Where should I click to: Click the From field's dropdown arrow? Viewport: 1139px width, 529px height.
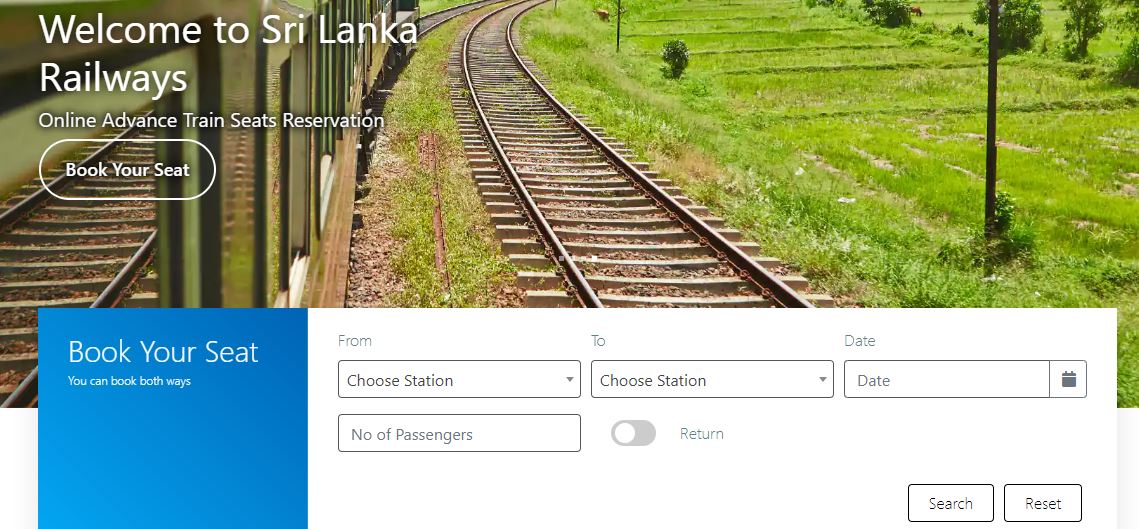pyautogui.click(x=570, y=379)
